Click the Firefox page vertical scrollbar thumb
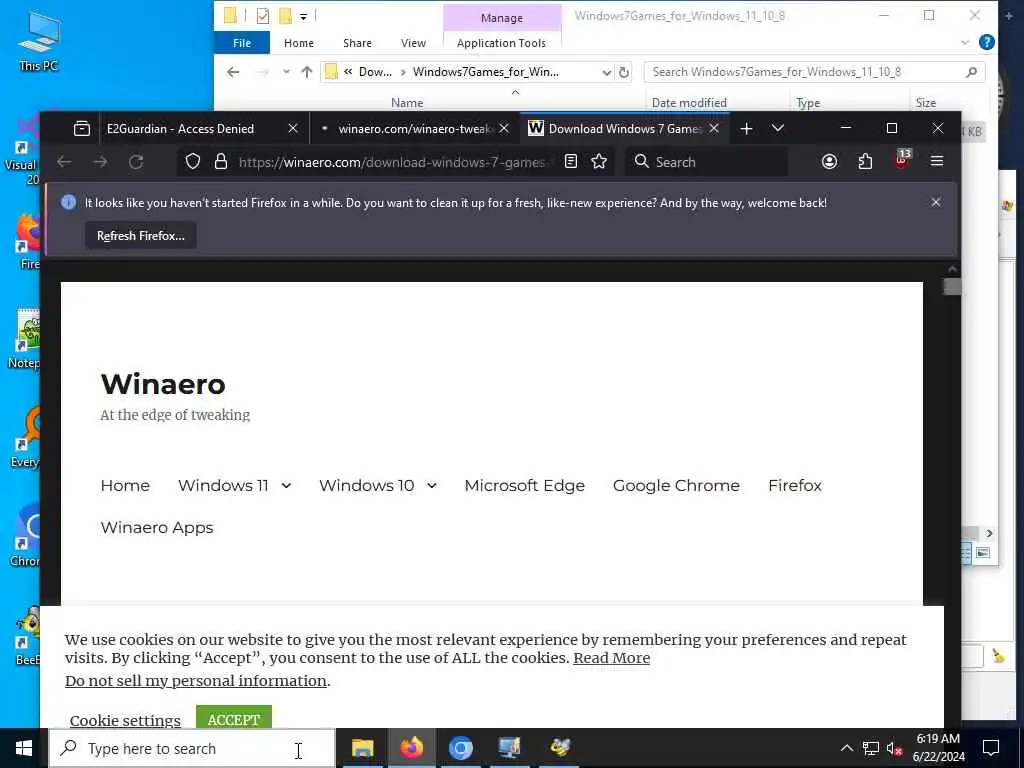 [x=952, y=286]
